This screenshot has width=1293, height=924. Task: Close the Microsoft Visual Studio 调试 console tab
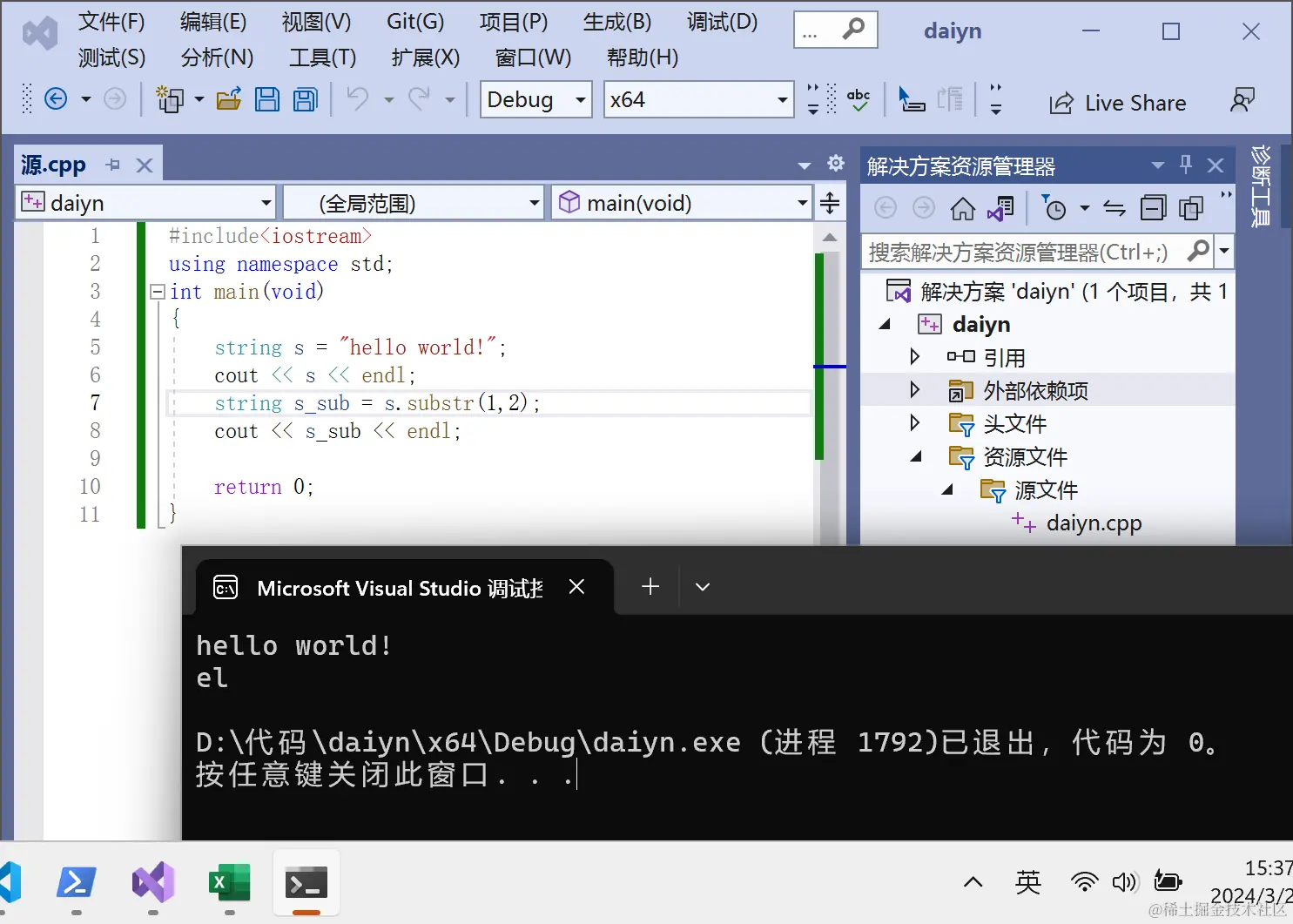pos(576,587)
